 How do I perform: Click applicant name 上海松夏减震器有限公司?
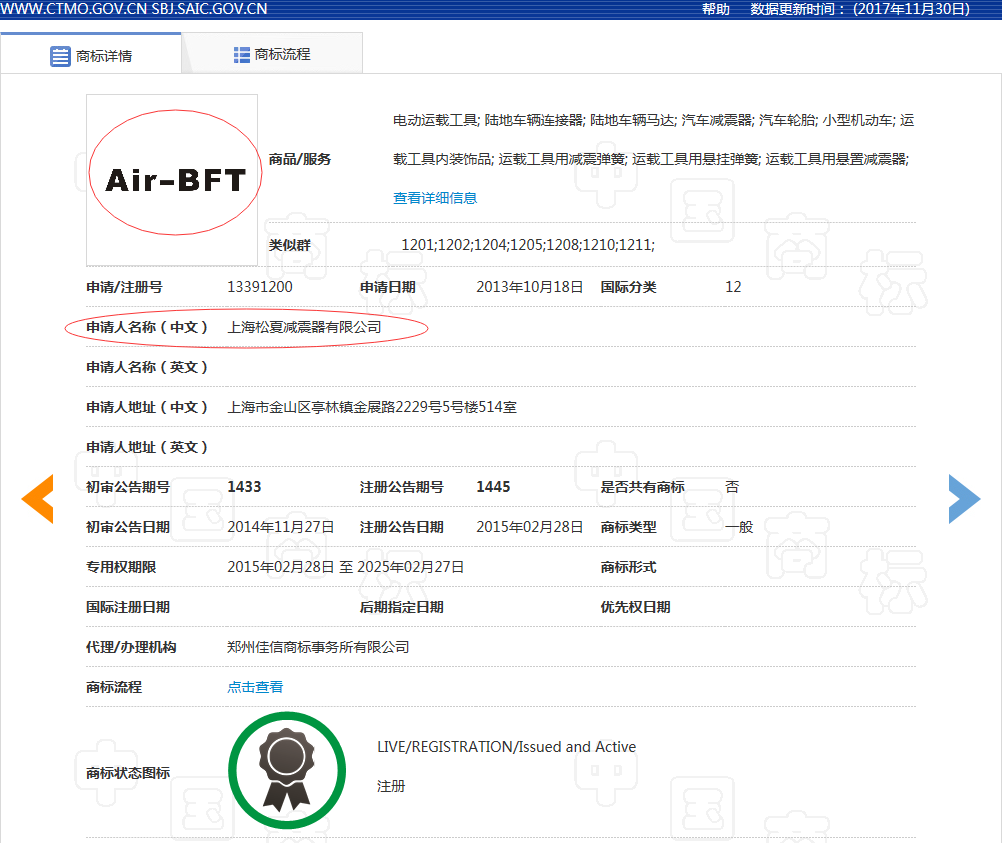(303, 327)
